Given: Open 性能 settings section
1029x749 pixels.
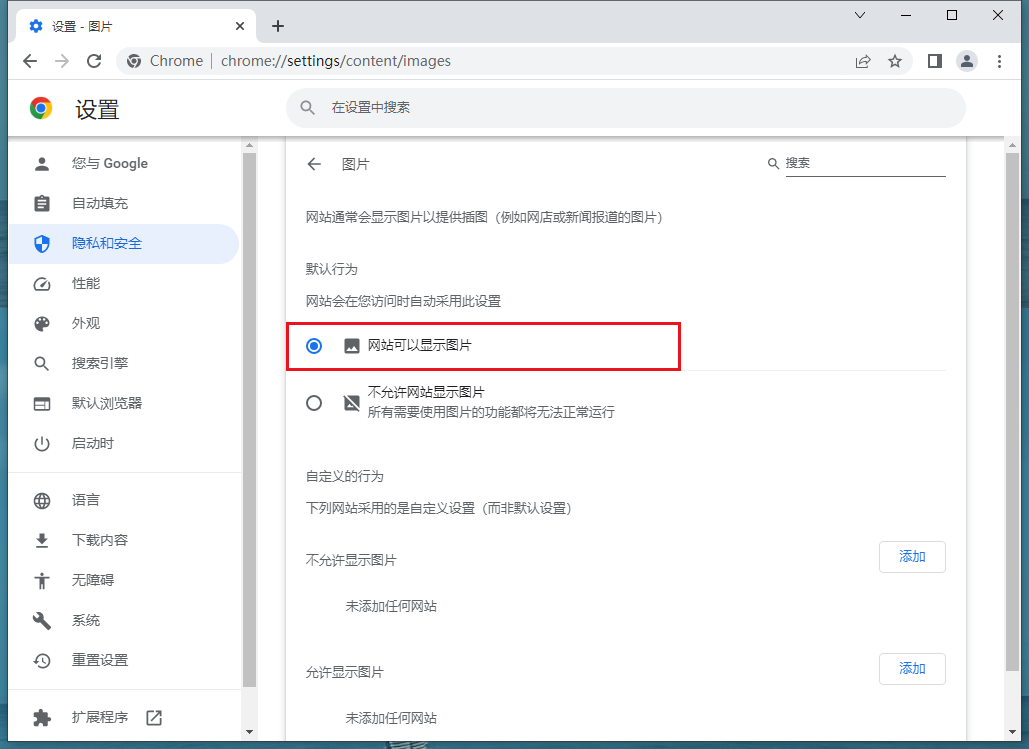Looking at the screenshot, I should 123,284.
